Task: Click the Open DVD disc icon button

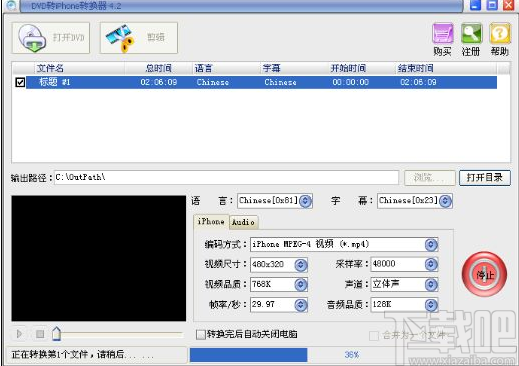Action: tap(51, 38)
